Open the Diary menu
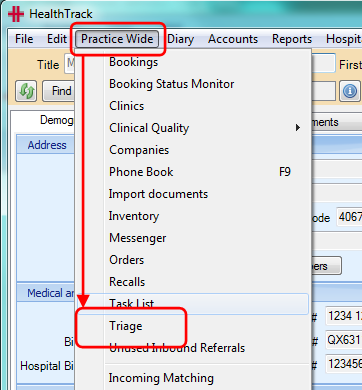Image resolution: width=362 pixels, height=390 pixels. (180, 39)
